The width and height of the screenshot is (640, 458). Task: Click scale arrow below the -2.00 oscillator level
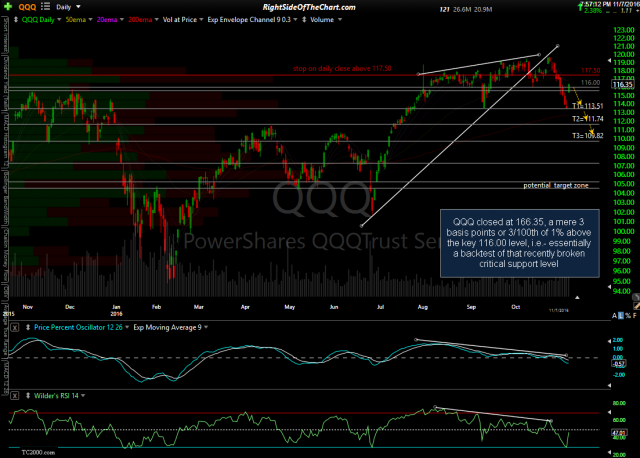click(610, 385)
